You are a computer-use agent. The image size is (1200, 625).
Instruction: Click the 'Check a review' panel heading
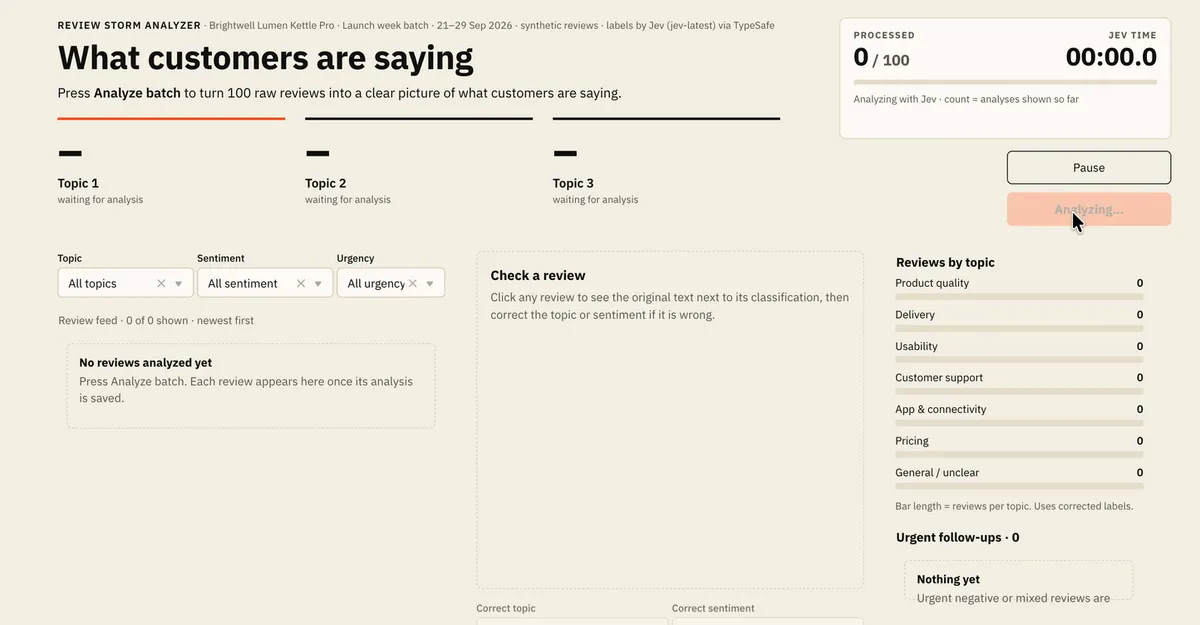coord(538,276)
